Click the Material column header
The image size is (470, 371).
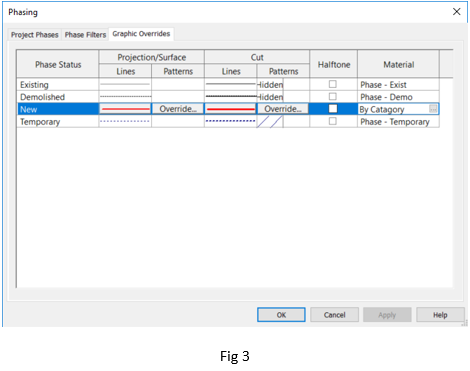click(x=398, y=64)
